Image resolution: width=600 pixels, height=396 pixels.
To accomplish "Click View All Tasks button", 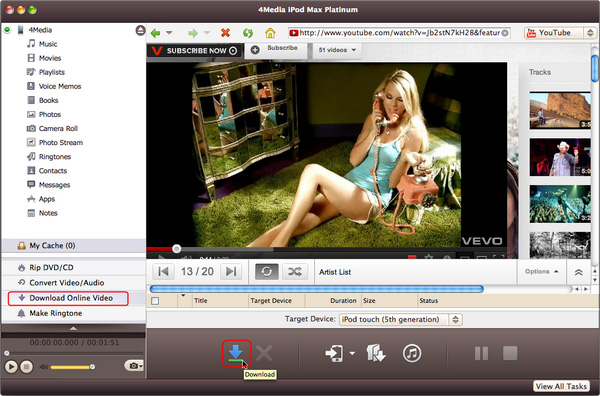I will coord(561,386).
